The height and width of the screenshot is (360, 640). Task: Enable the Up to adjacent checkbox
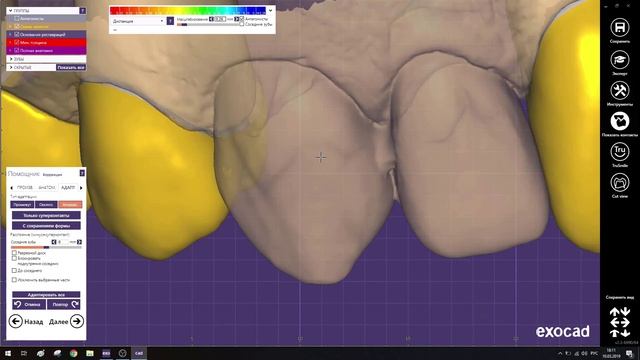click(14, 271)
